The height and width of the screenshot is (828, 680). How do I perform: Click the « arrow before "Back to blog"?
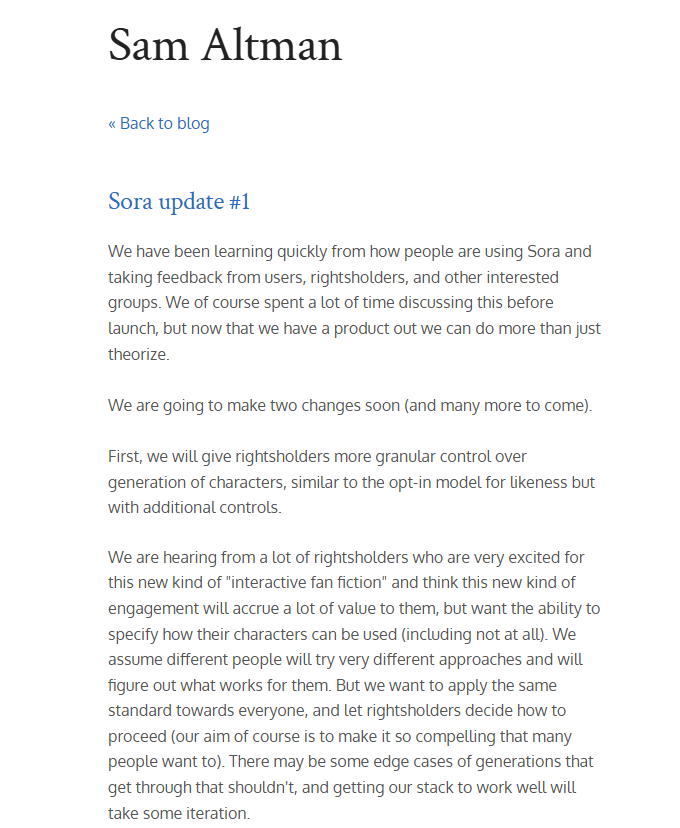coord(112,124)
